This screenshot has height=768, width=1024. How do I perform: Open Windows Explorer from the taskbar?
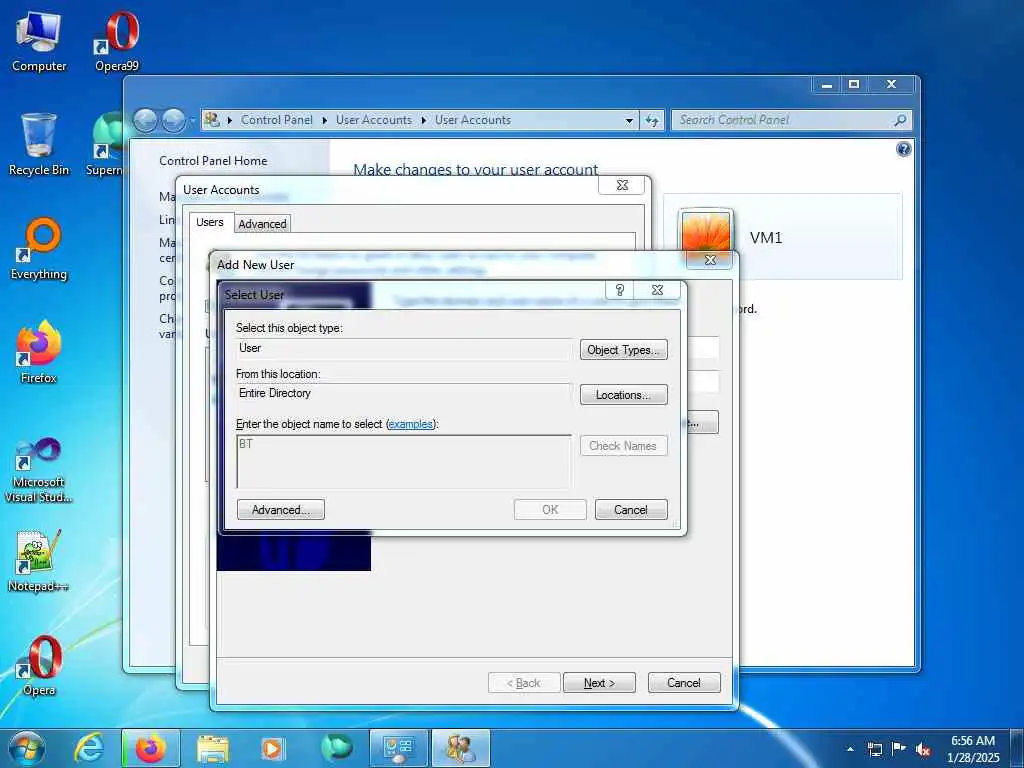pos(212,748)
